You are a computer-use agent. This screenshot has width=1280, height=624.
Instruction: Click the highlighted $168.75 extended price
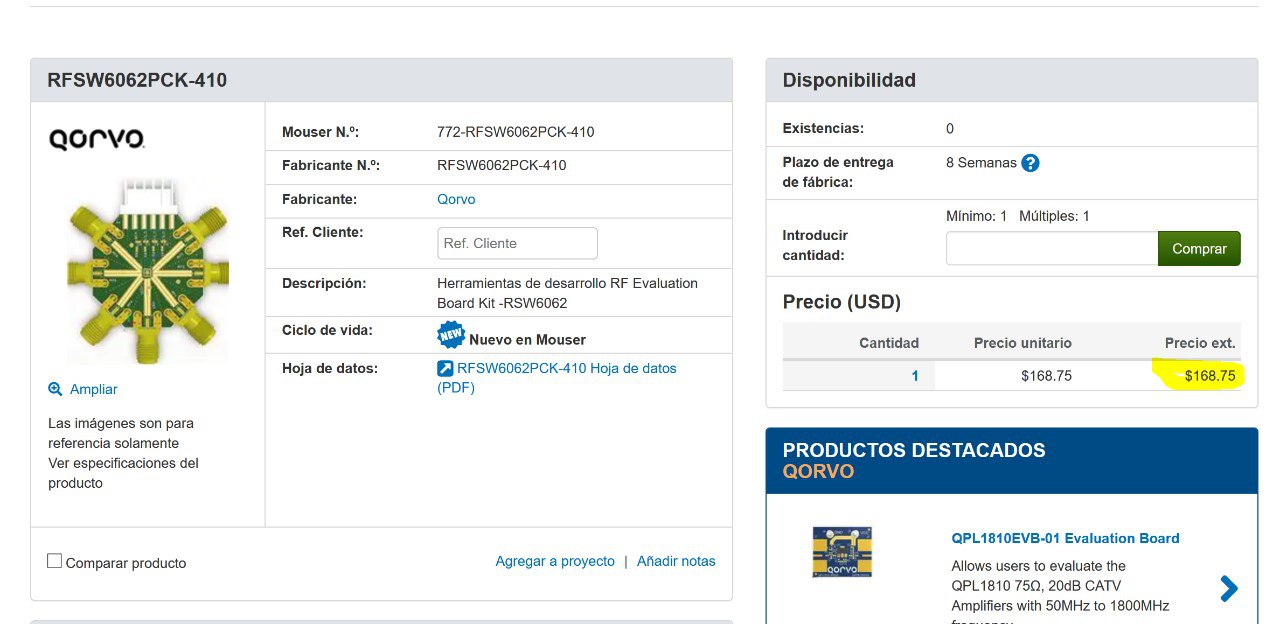click(1209, 376)
